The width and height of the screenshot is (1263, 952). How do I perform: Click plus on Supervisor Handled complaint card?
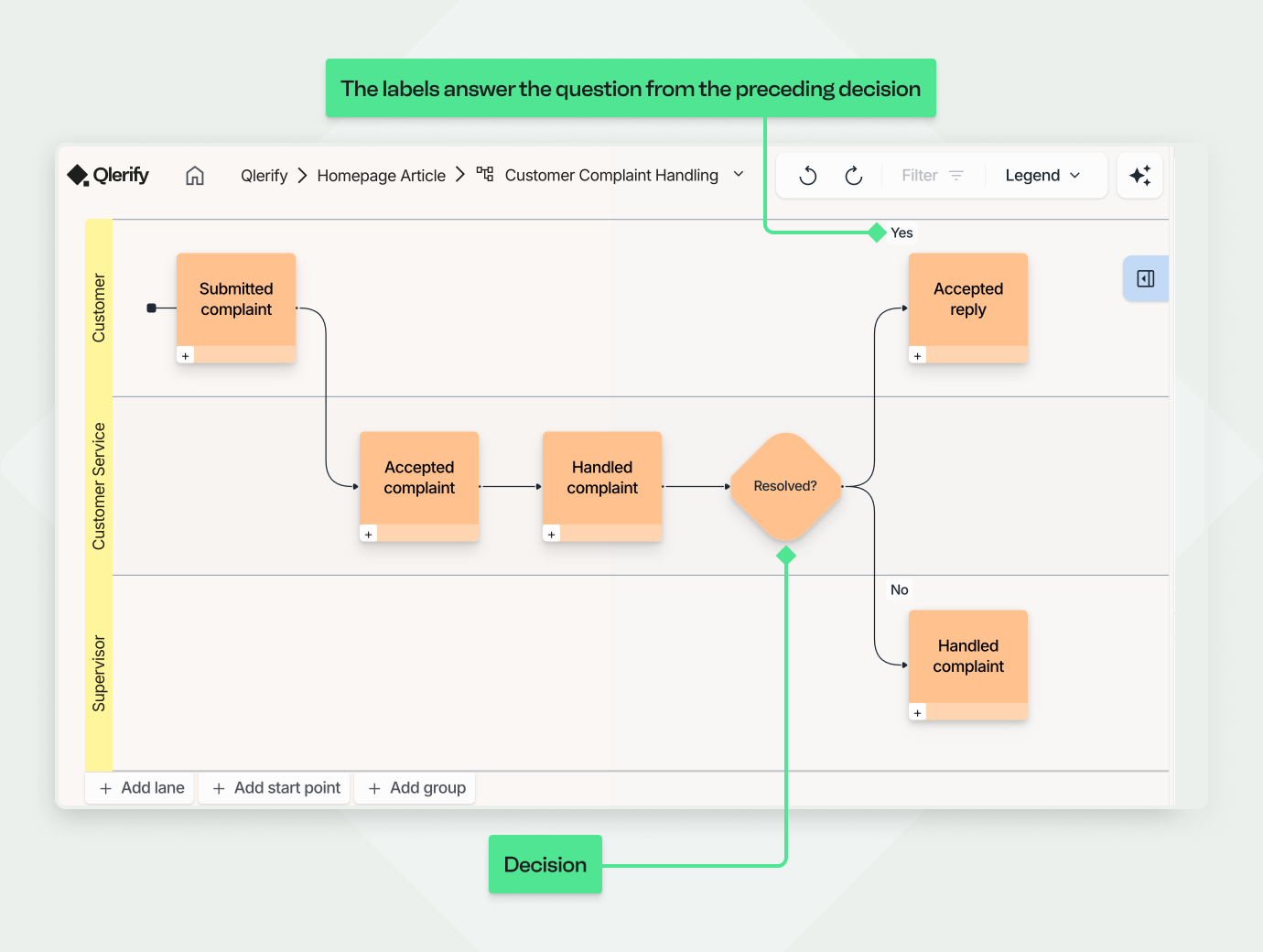918,712
